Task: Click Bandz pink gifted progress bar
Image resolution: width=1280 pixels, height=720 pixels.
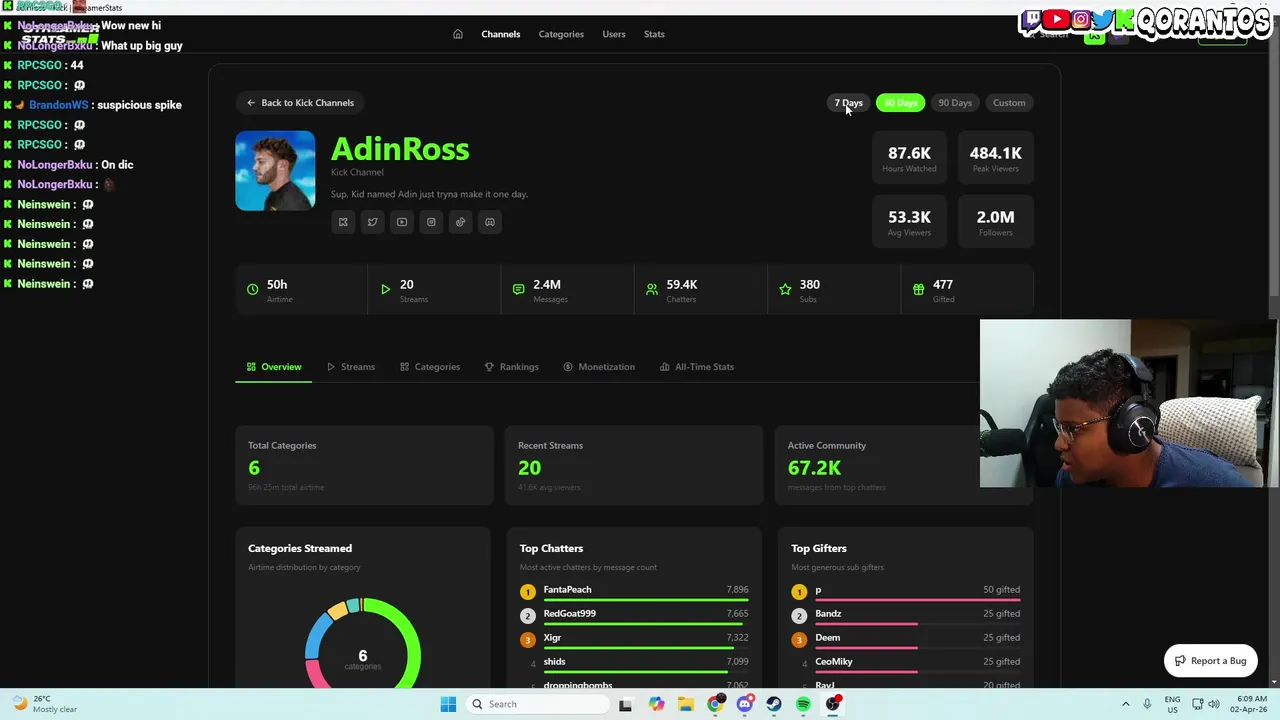Action: pos(866,625)
